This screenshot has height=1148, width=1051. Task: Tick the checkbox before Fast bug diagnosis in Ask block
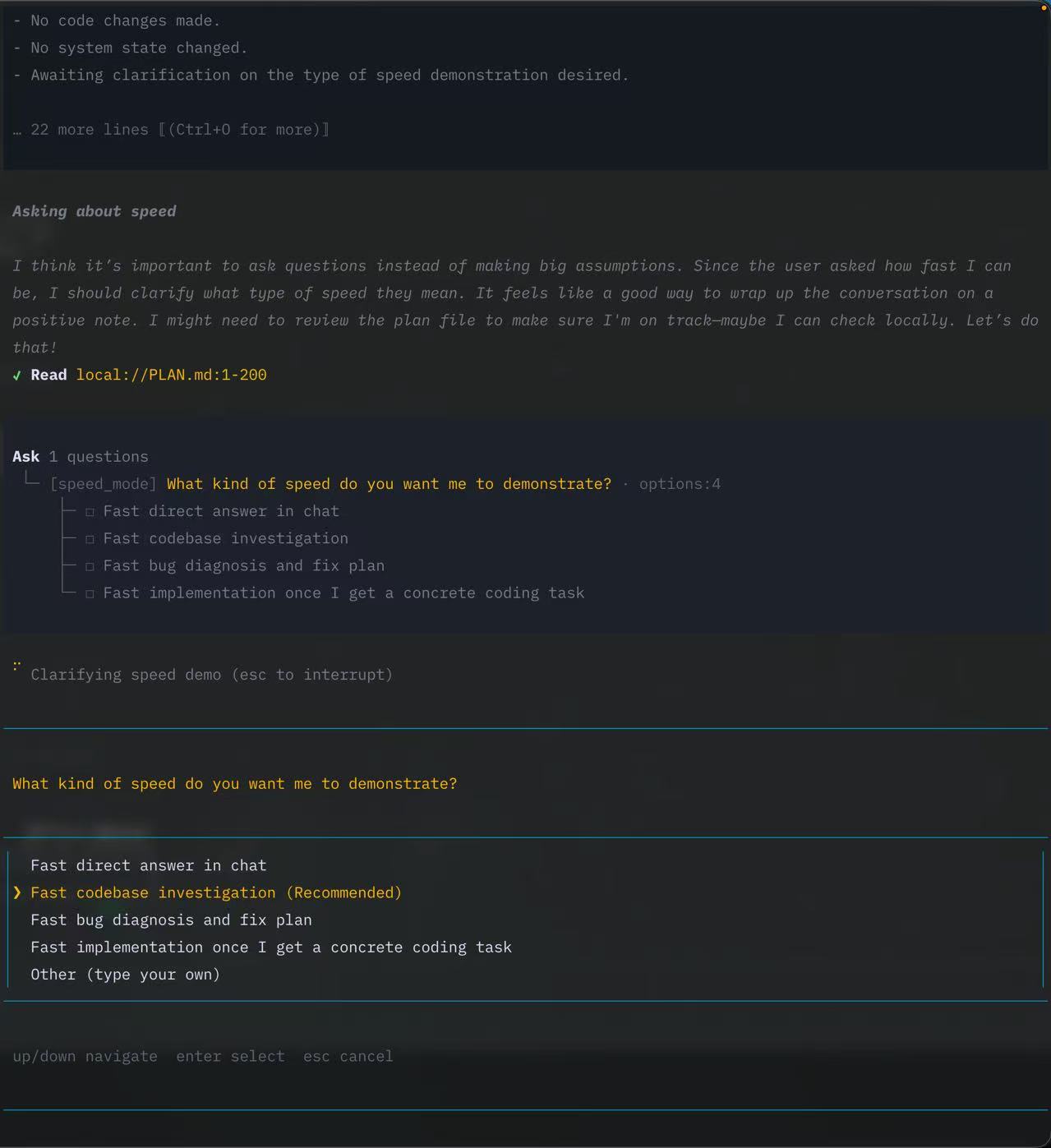coord(90,566)
